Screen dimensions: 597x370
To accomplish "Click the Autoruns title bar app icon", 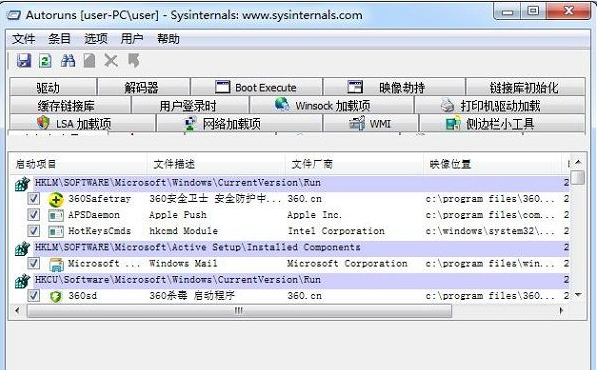I will coord(14,15).
